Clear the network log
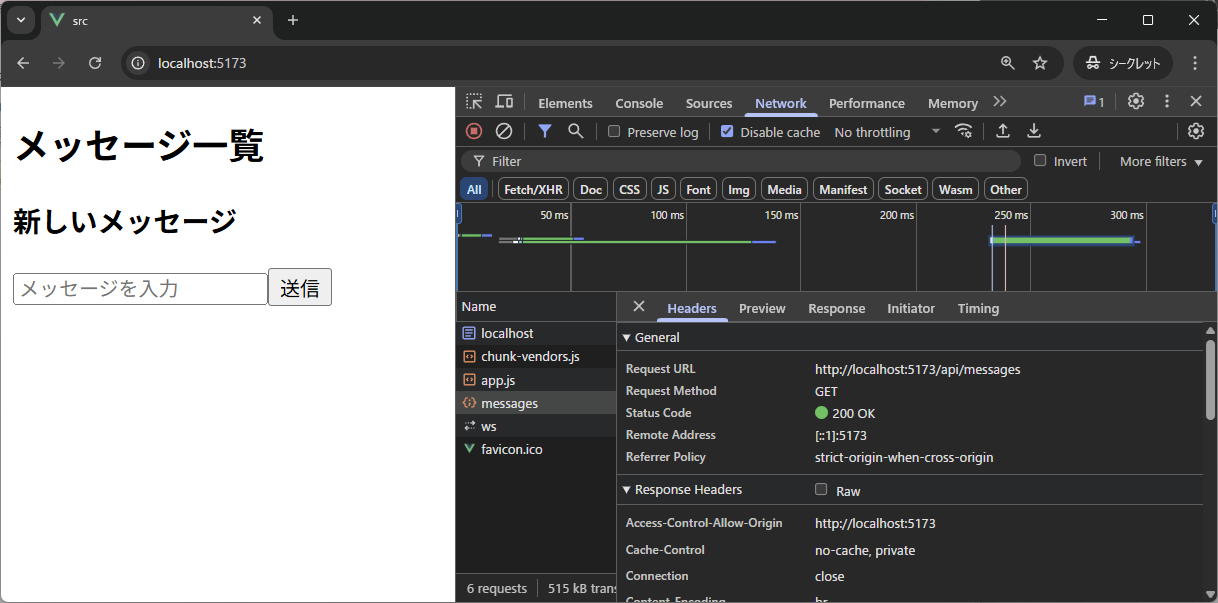 pyautogui.click(x=504, y=131)
